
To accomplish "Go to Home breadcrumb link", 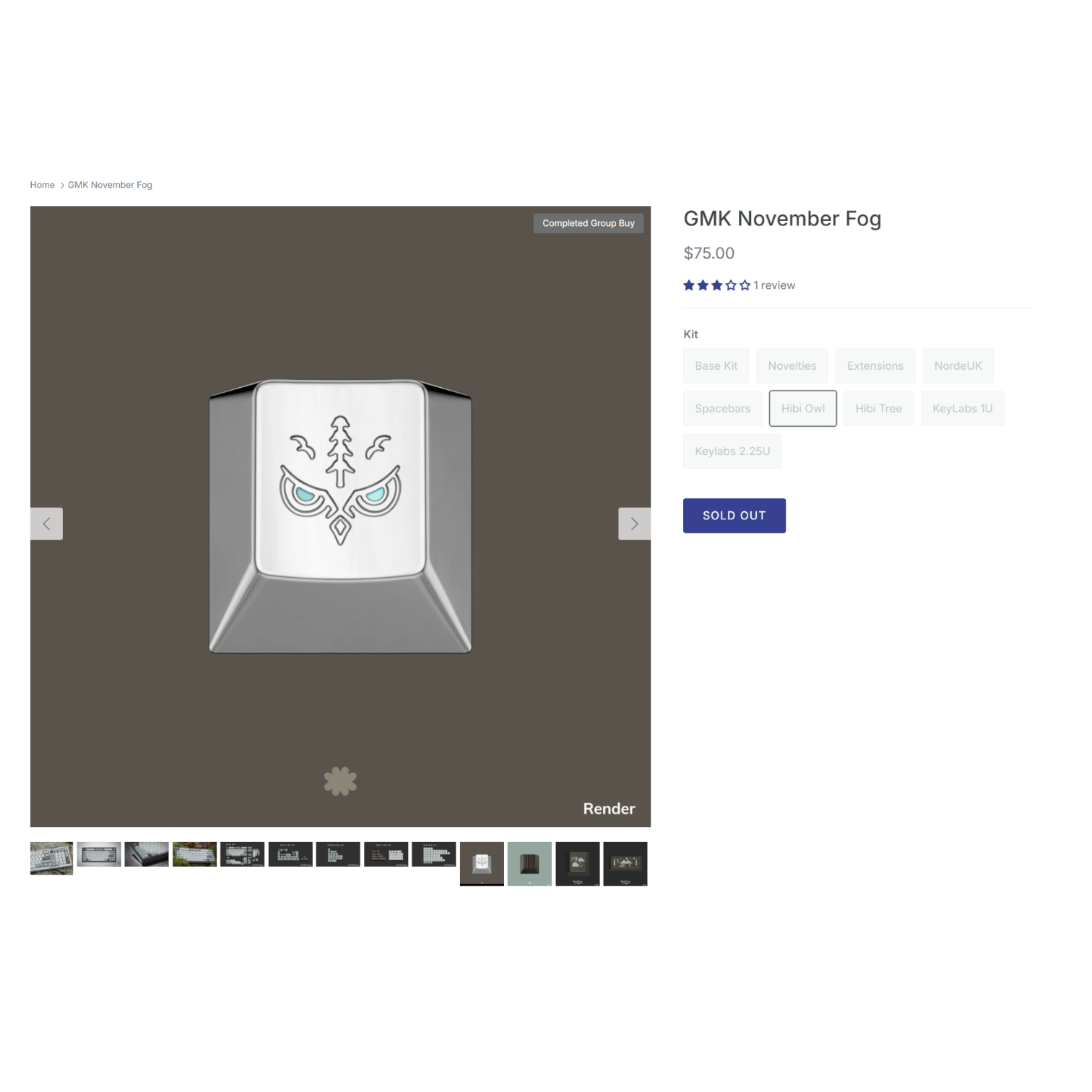I will click(43, 185).
